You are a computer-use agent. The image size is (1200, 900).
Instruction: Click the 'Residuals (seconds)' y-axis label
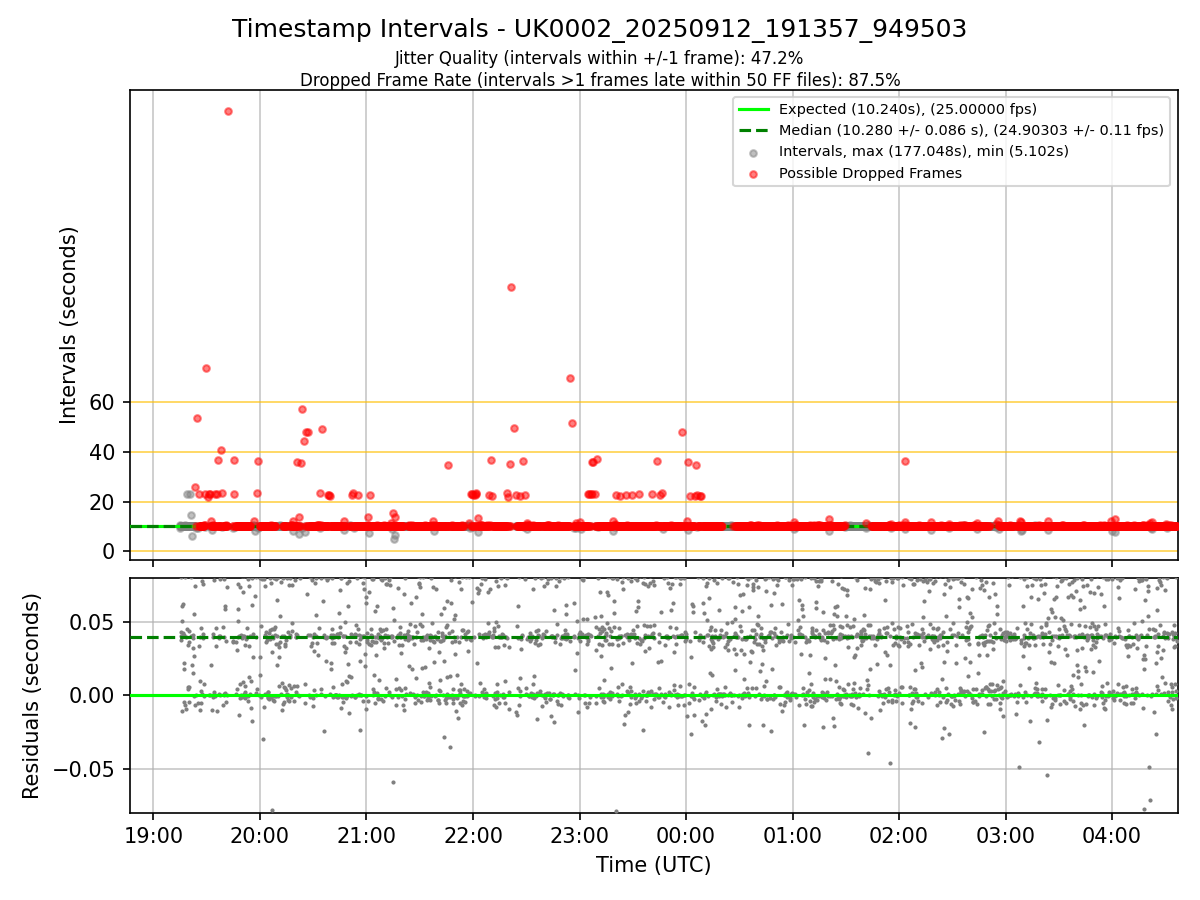pyautogui.click(x=32, y=696)
